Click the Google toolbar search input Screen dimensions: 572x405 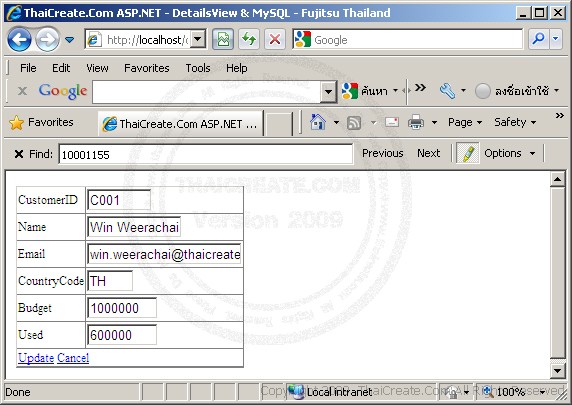pyautogui.click(x=206, y=92)
